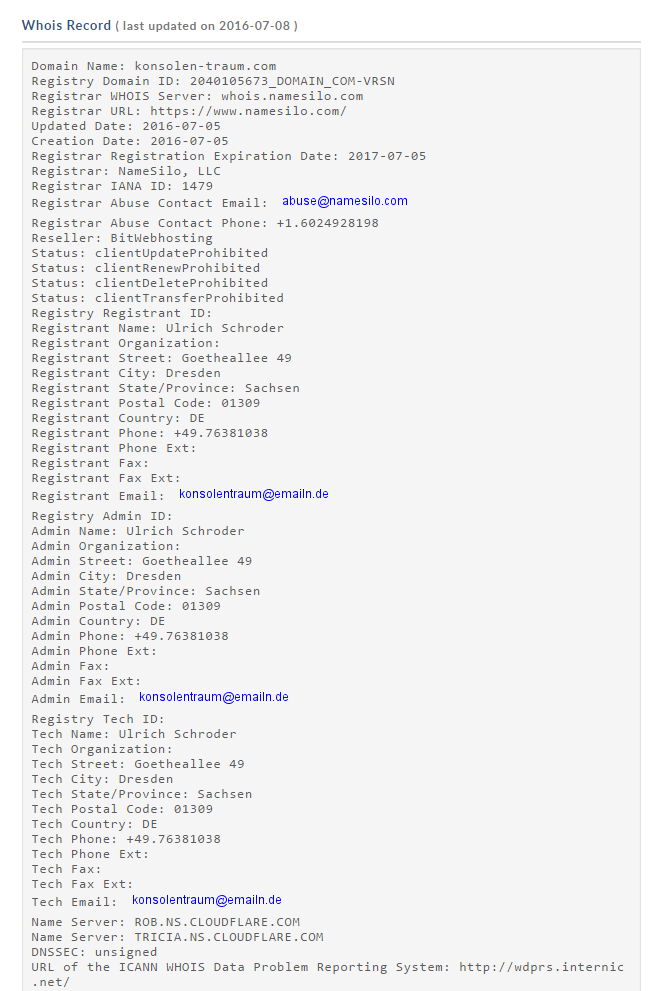Viewport: 666px width, 991px height.
Task: Click the Reseller BitWebhosting line
Action: [122, 238]
